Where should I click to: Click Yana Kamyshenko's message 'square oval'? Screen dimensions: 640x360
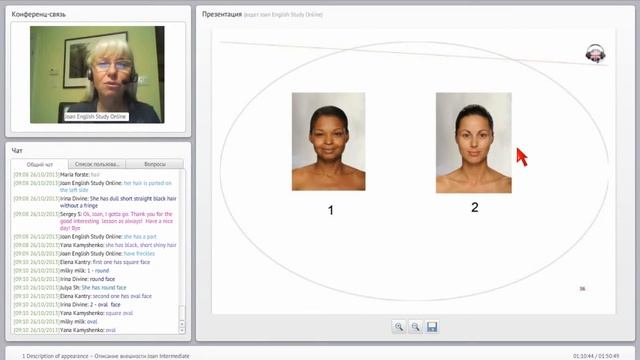(x=119, y=313)
